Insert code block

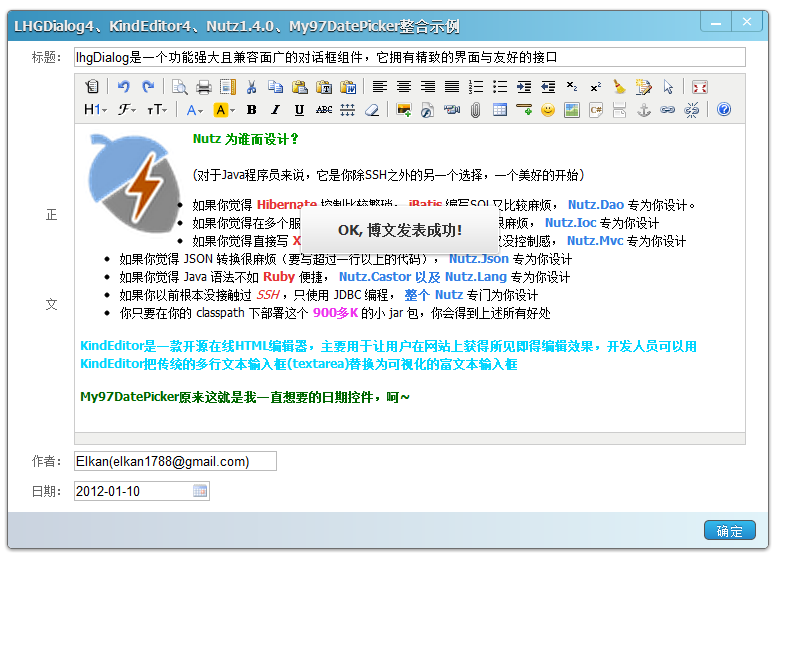[596, 110]
